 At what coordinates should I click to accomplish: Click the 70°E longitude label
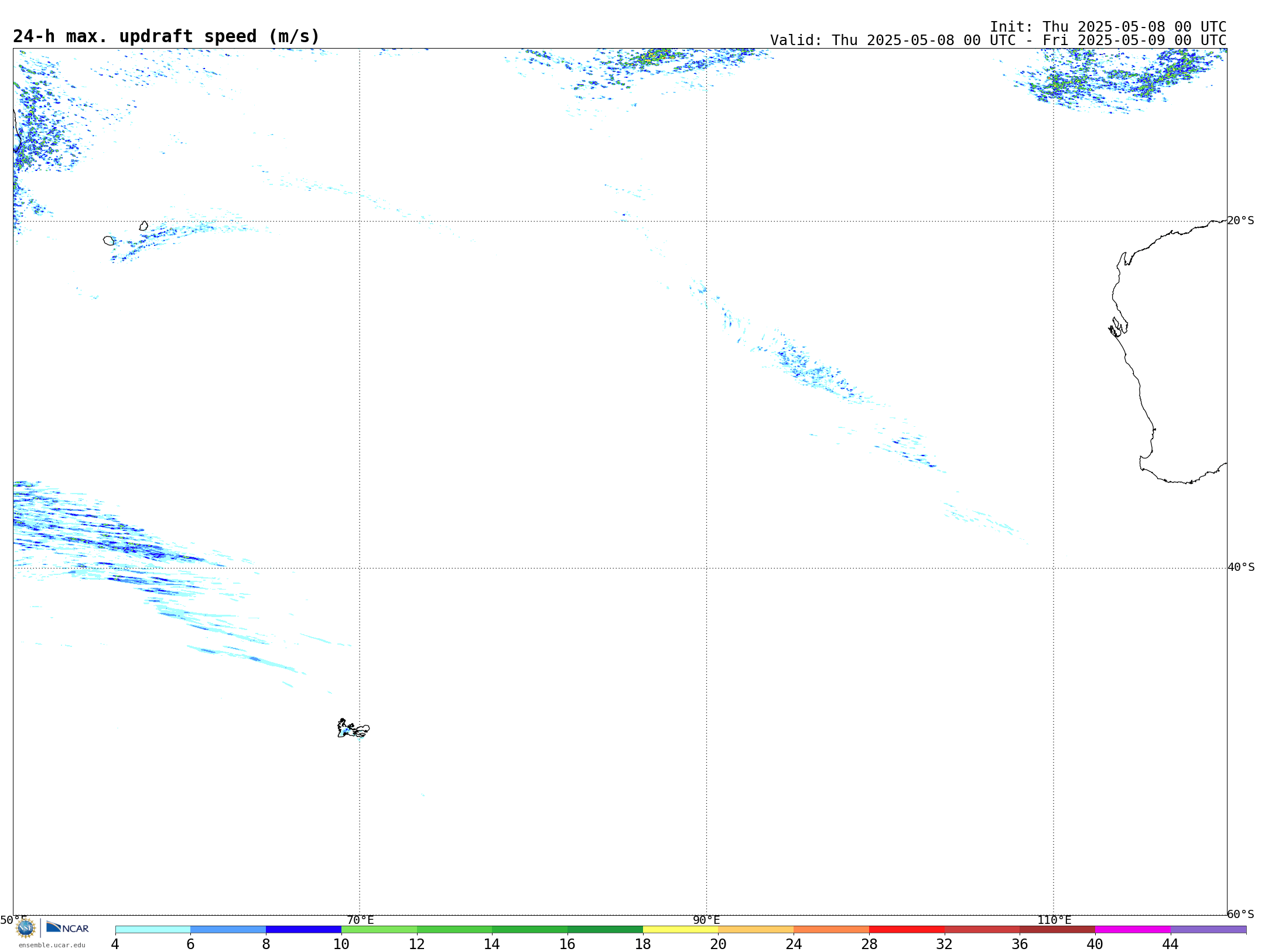[360, 920]
